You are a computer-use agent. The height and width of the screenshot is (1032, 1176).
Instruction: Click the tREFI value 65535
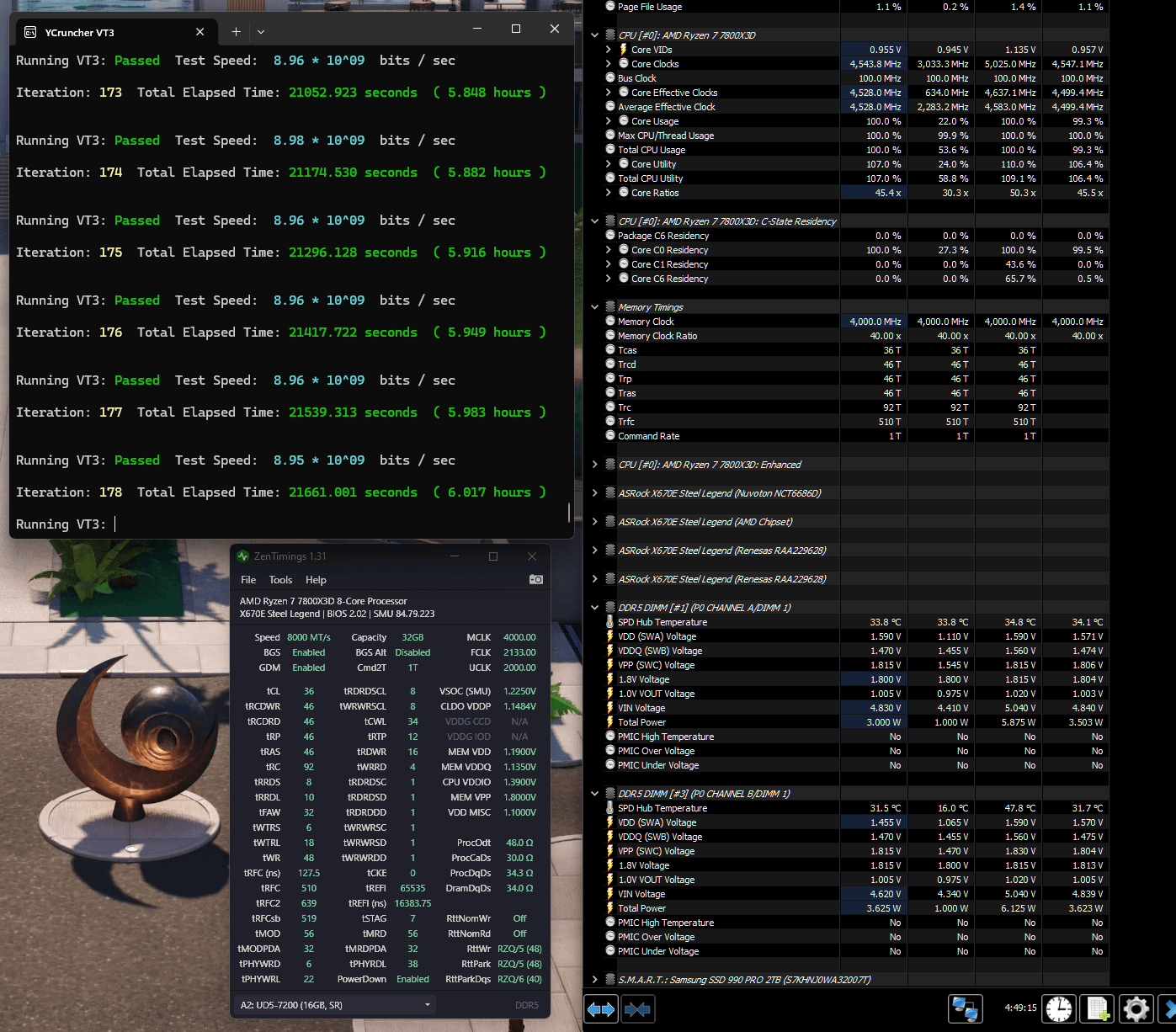pos(412,888)
